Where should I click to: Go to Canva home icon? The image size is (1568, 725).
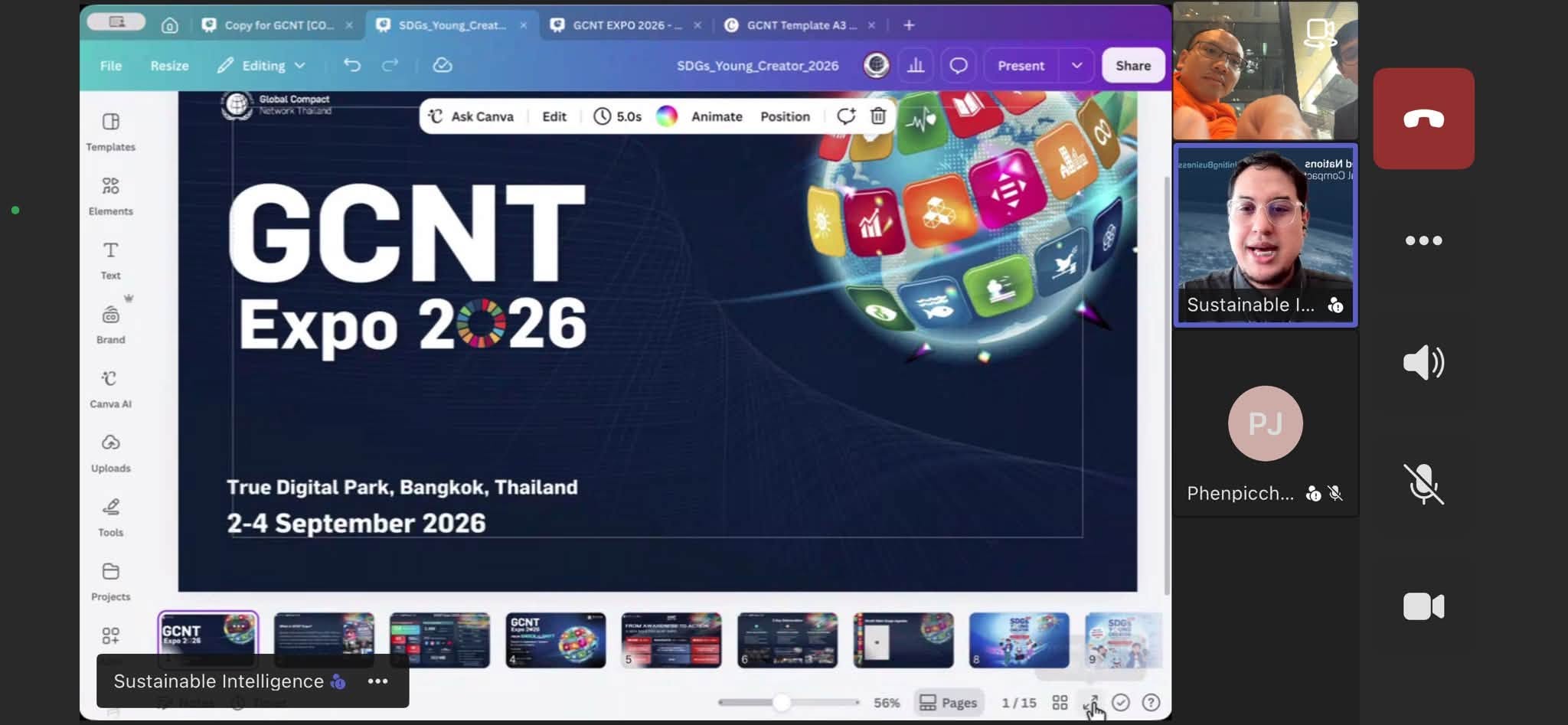coord(170,25)
